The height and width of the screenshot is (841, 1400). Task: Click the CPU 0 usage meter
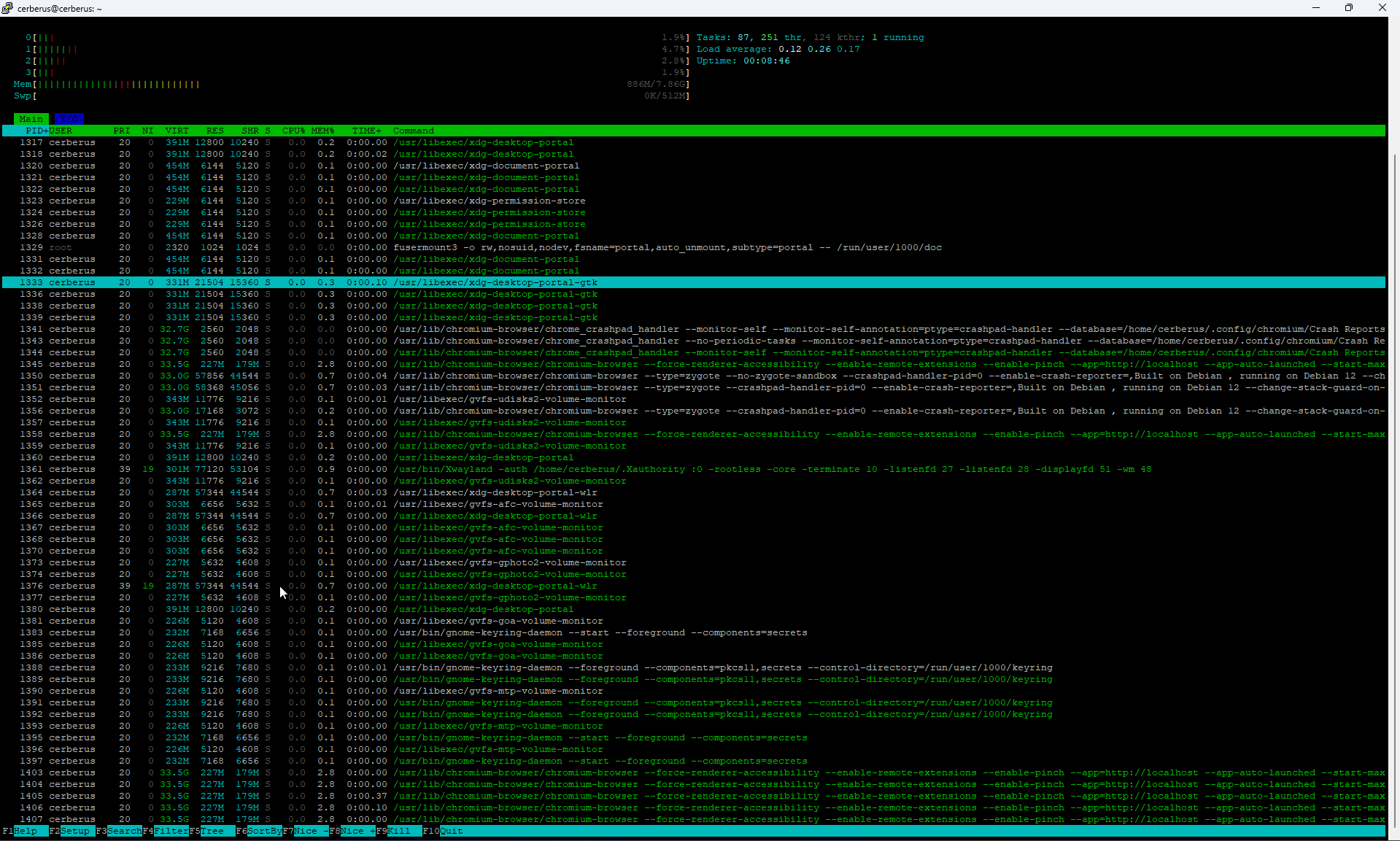(357, 37)
